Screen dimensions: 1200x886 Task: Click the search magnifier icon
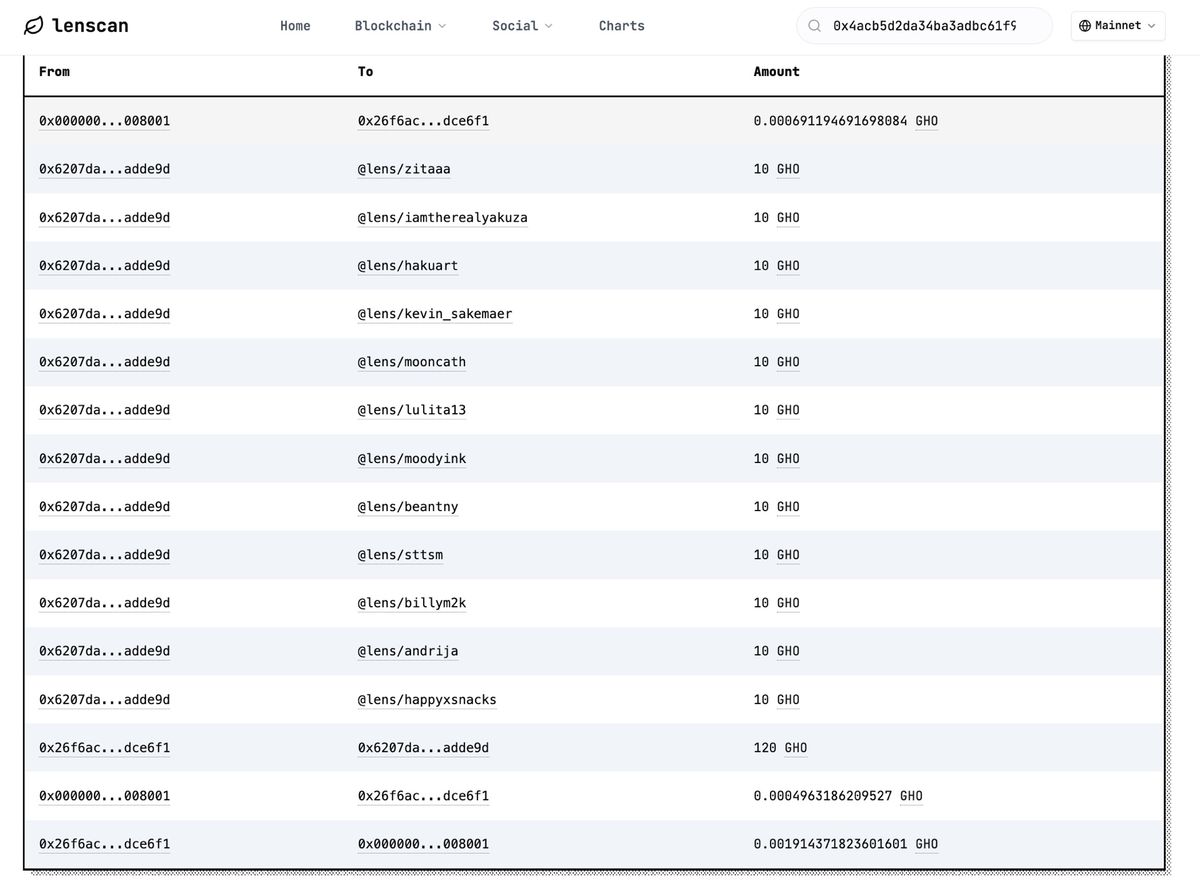click(814, 26)
